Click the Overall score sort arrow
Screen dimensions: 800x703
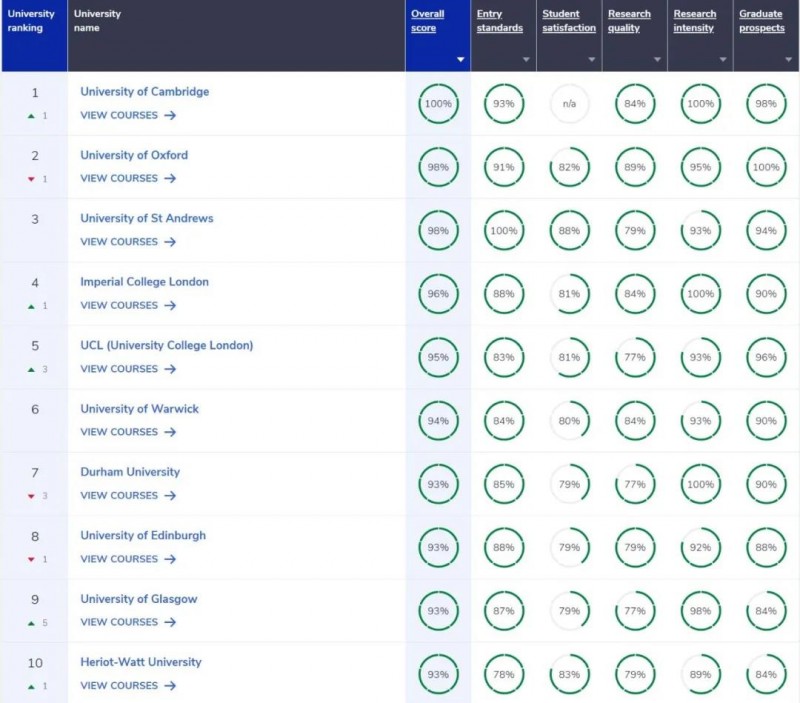click(x=460, y=60)
